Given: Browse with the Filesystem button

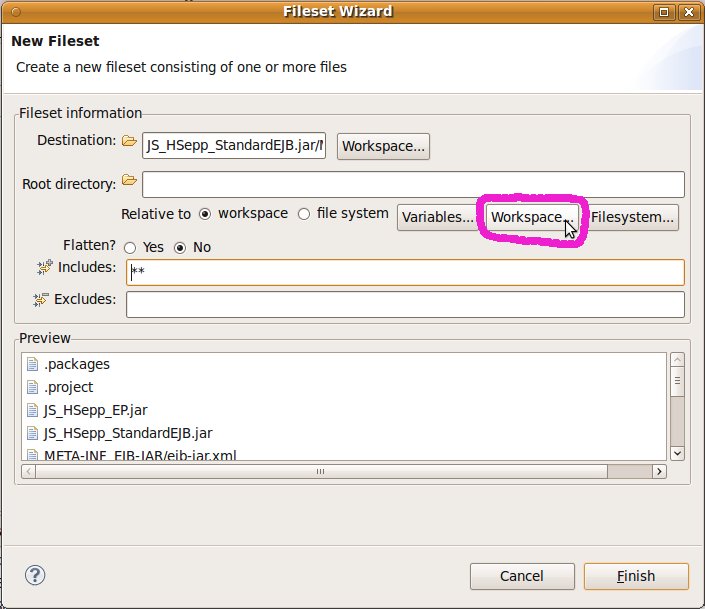Looking at the screenshot, I should [633, 217].
